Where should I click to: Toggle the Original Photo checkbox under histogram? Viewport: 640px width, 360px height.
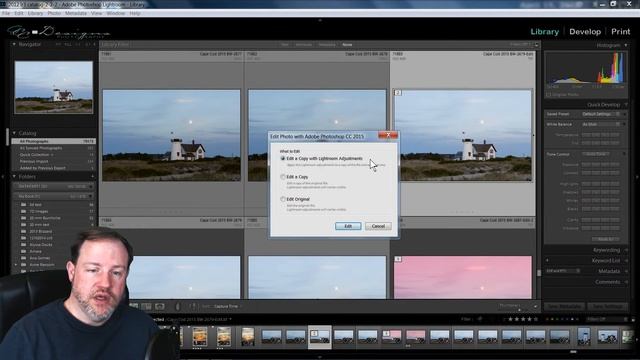pos(549,94)
